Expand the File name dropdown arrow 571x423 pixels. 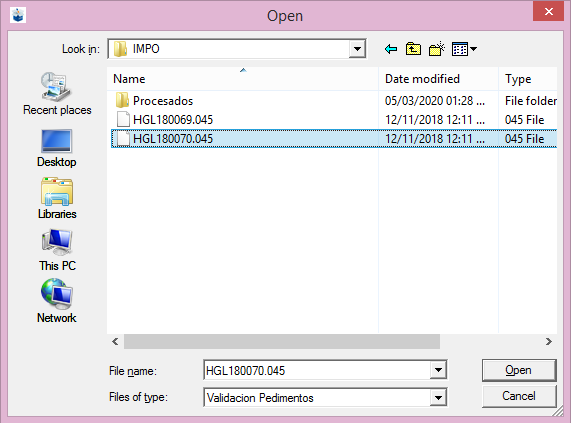tap(438, 370)
